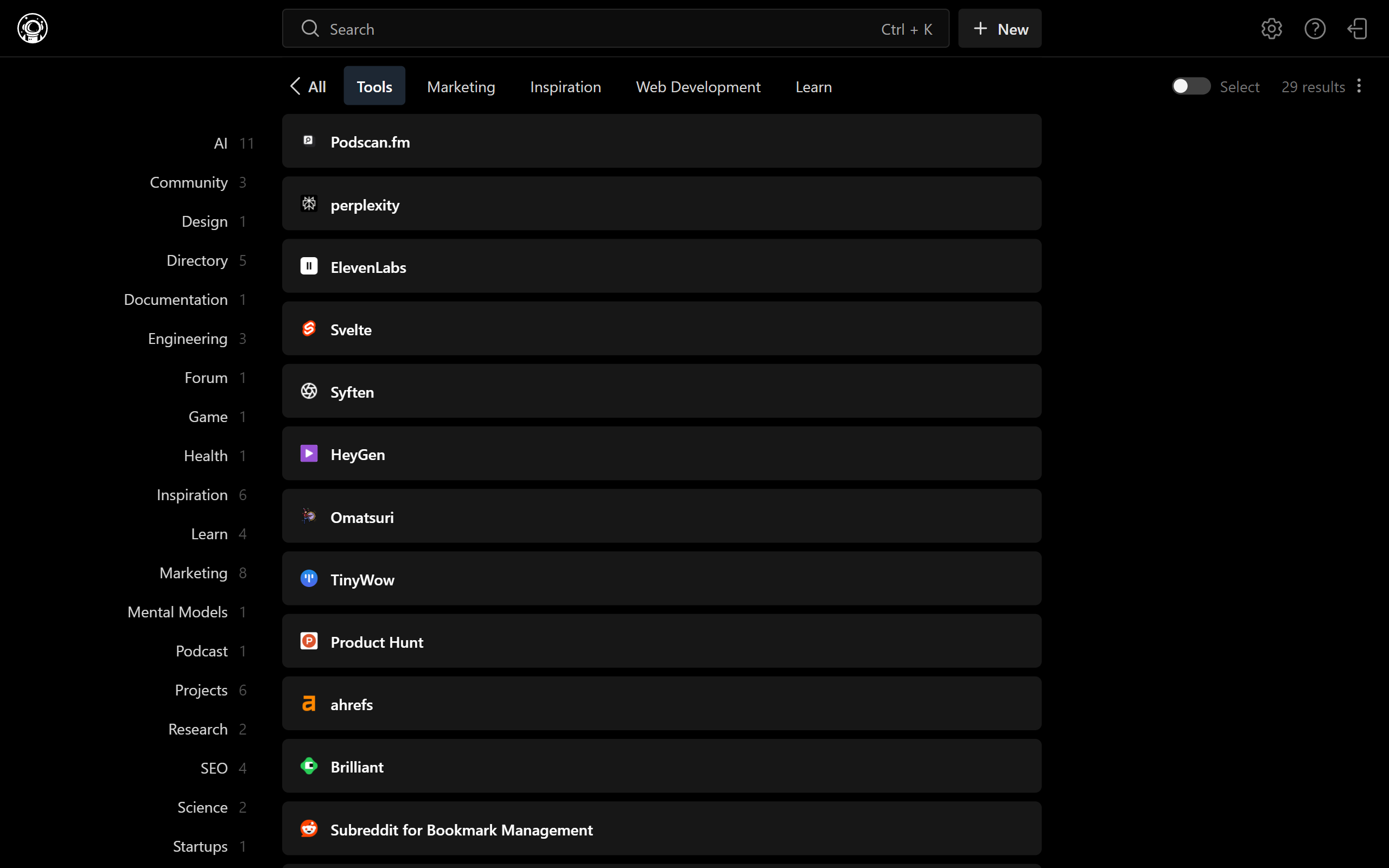1389x868 pixels.
Task: Click the logout icon
Action: pos(1358,29)
